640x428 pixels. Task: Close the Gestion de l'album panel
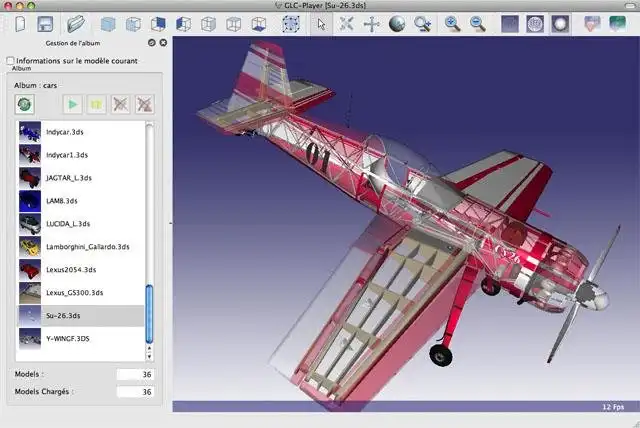click(x=162, y=43)
